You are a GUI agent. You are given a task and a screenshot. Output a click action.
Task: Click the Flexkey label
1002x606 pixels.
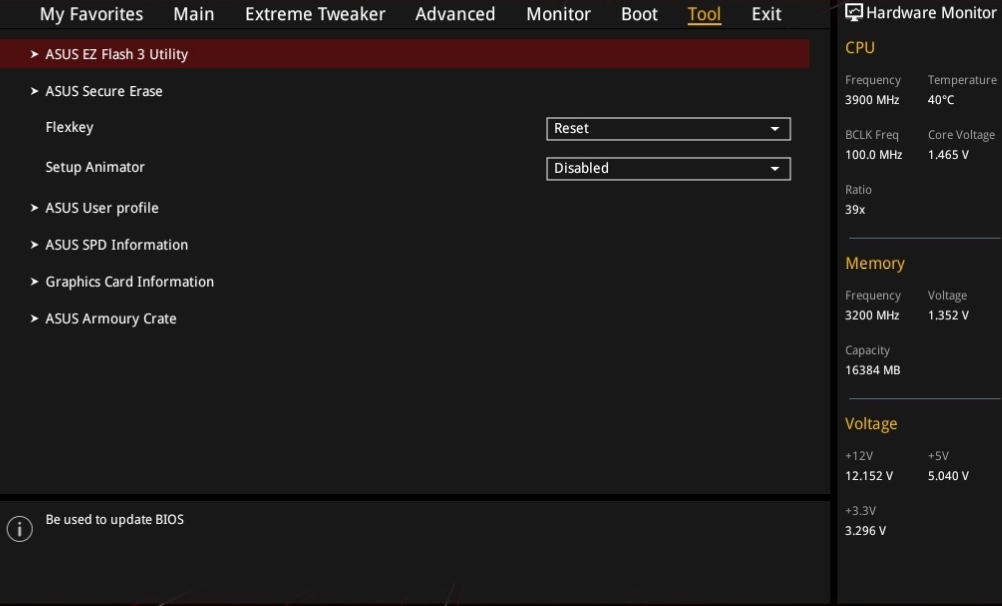(69, 127)
